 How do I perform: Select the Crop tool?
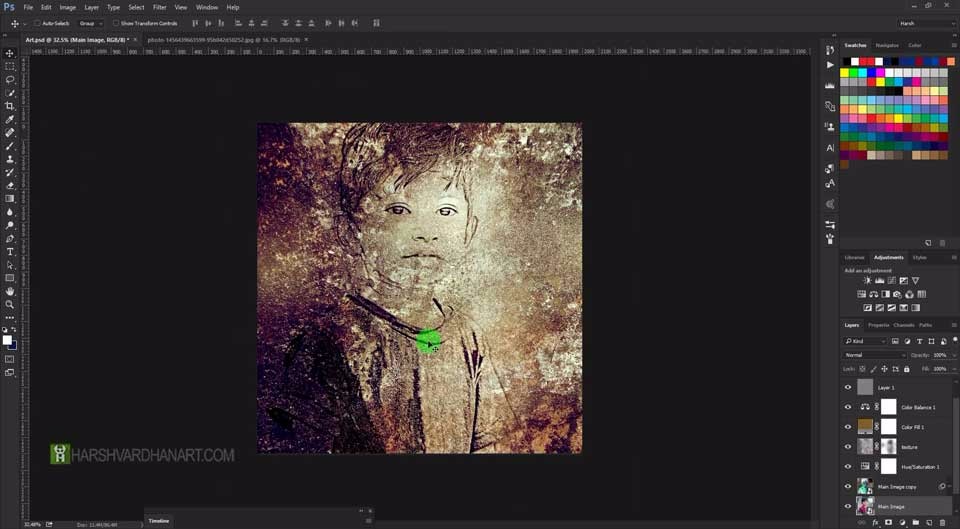pos(10,106)
